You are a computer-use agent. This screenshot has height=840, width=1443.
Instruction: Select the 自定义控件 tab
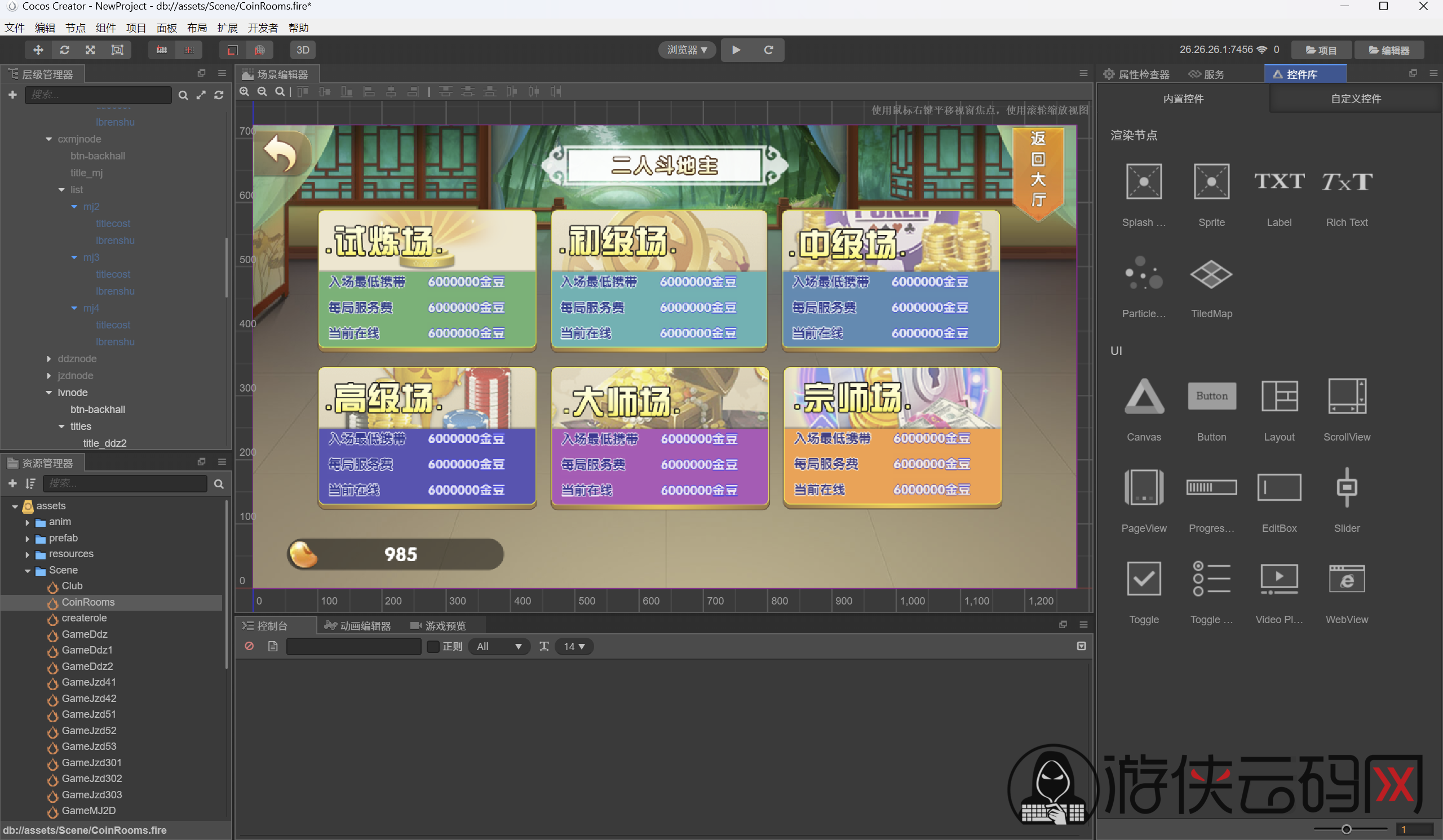1356,99
